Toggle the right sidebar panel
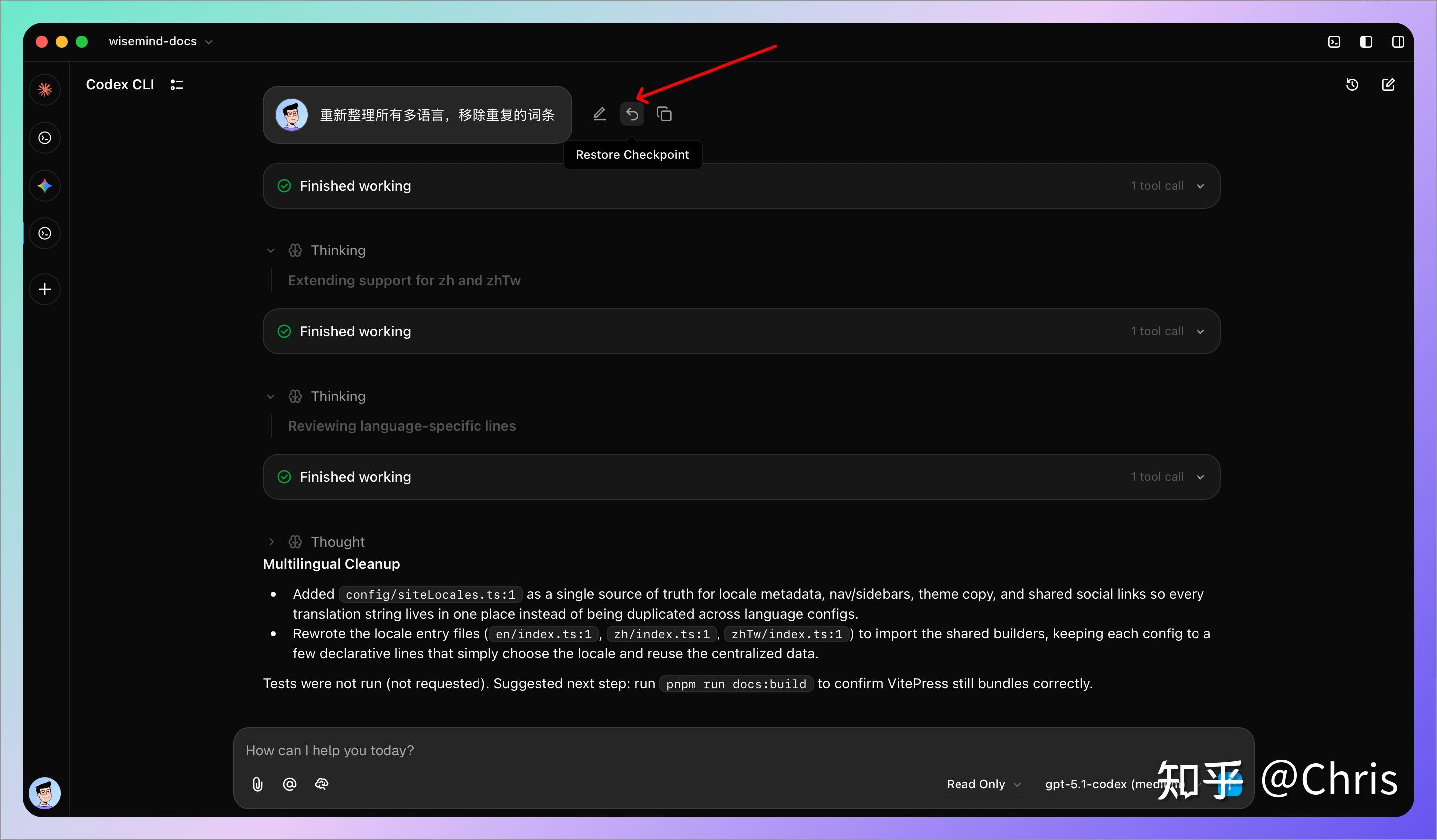Screen dimensions: 1437x840 (x=1398, y=42)
